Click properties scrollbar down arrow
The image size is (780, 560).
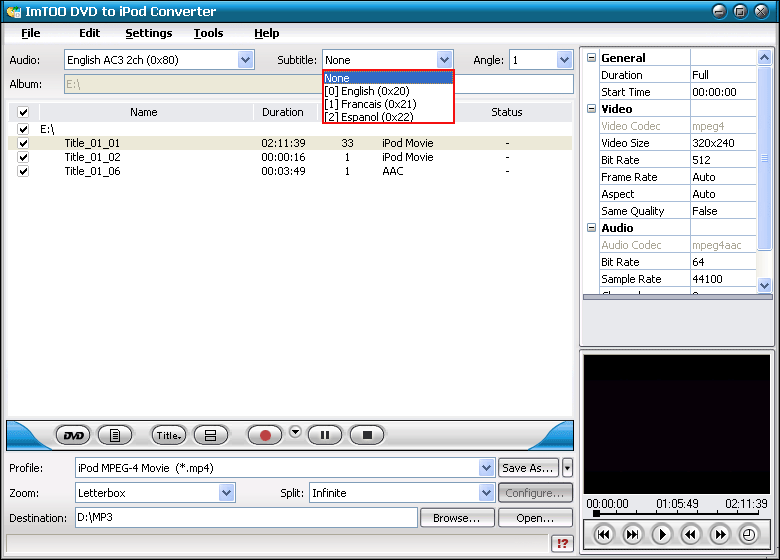pos(764,285)
